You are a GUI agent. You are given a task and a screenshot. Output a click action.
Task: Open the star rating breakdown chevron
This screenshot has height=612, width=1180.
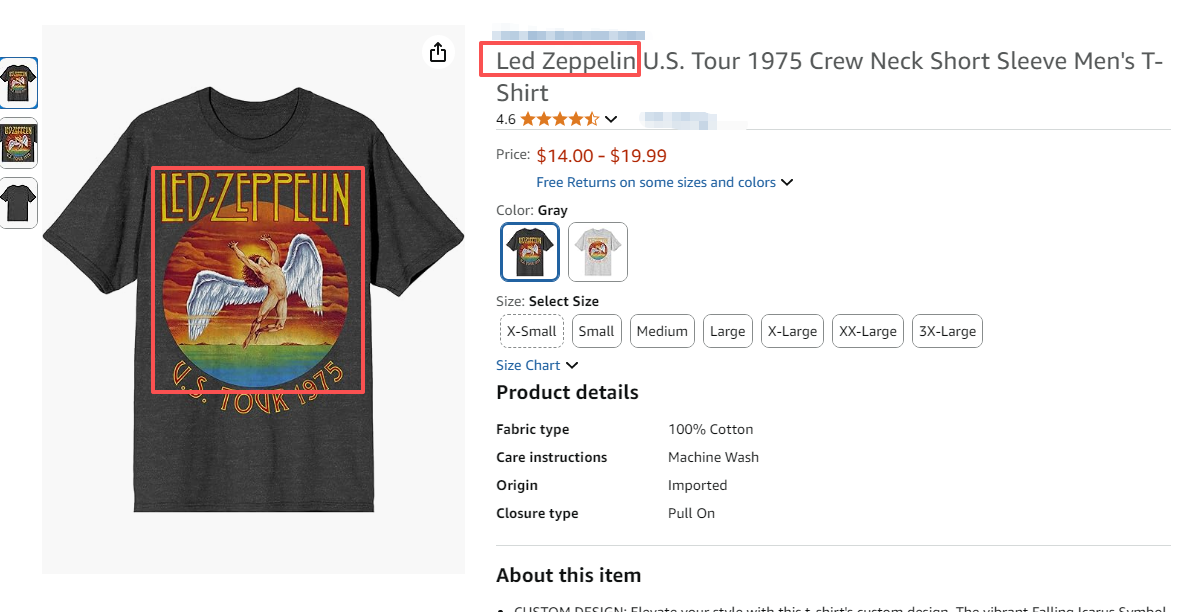[611, 119]
